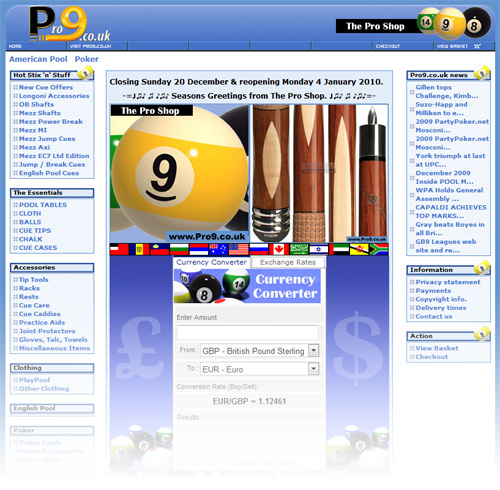Screen dimensions: 500x490
Task: Click the pool cues product image
Action: 319,173
